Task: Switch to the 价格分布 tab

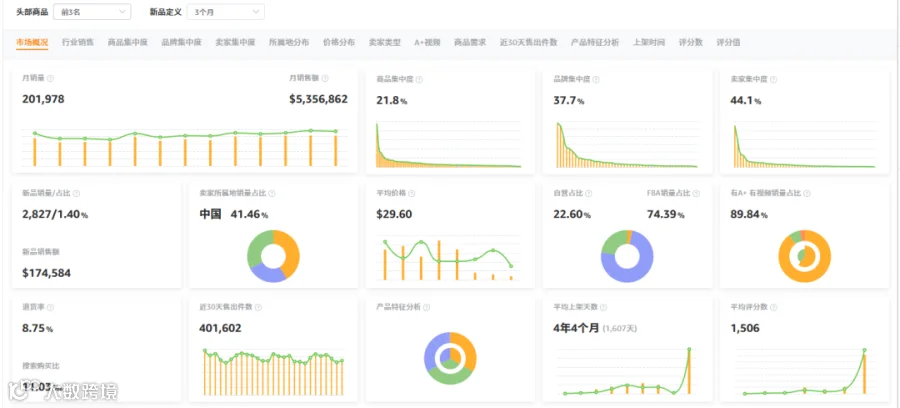Action: 339,42
